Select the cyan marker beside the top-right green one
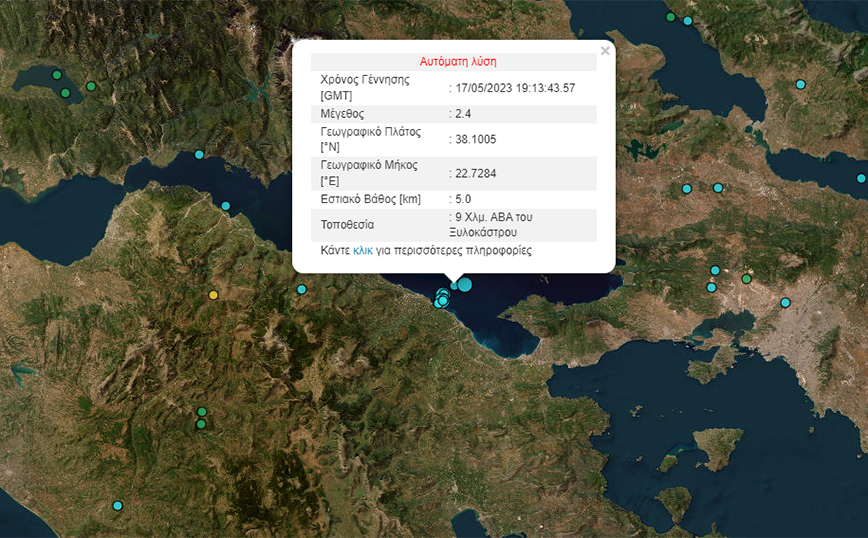The width and height of the screenshot is (868, 538). click(x=688, y=21)
